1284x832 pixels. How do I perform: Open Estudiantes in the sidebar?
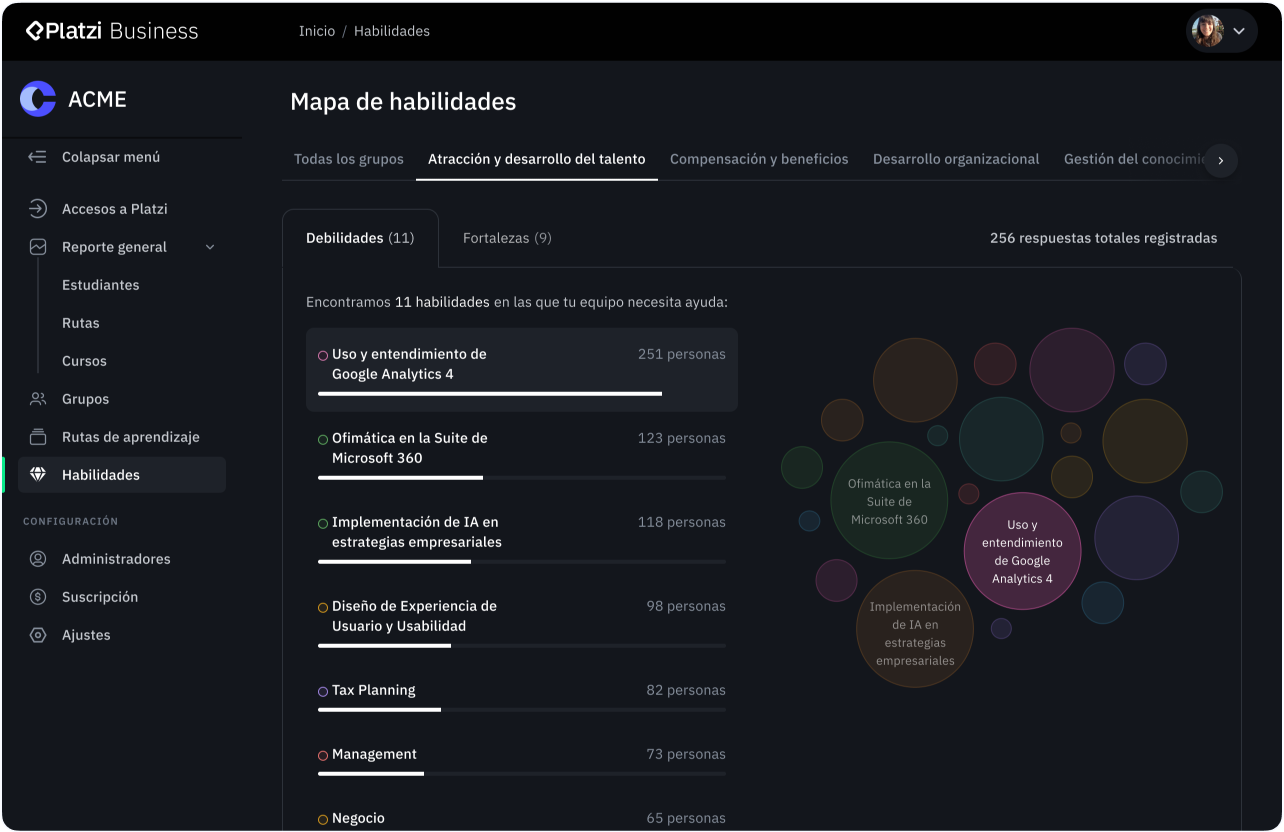[x=101, y=285]
